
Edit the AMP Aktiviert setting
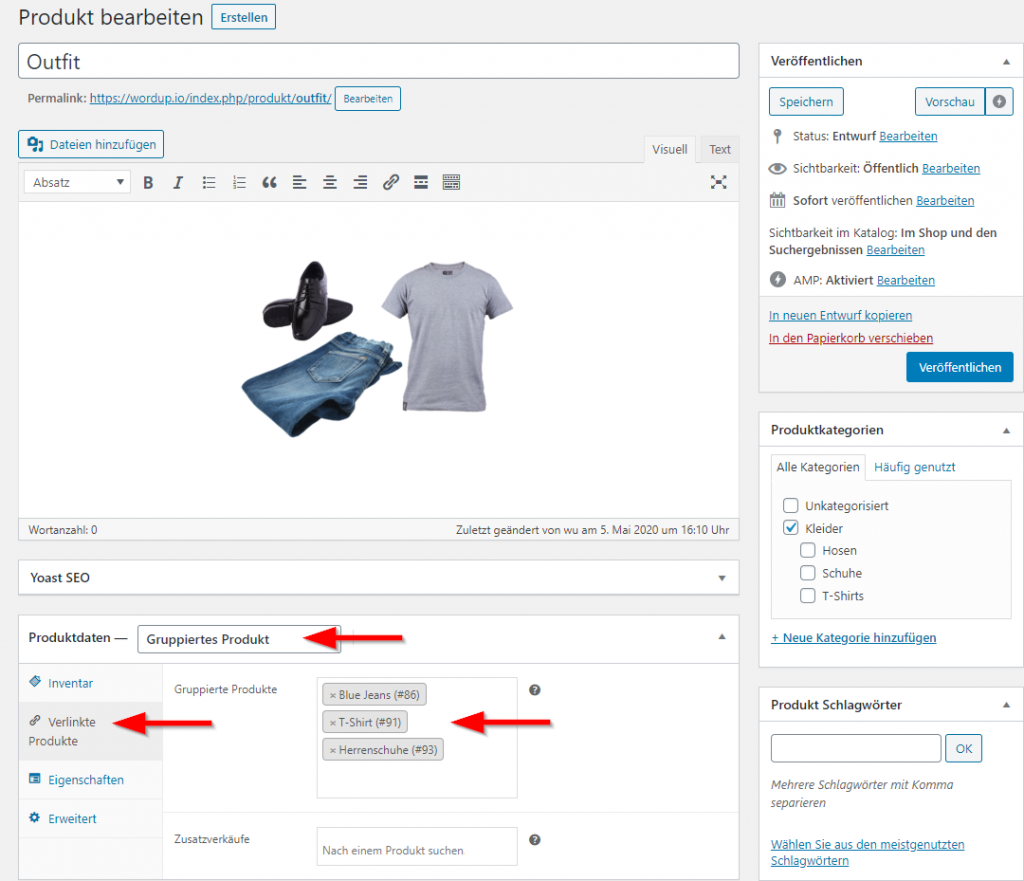905,280
